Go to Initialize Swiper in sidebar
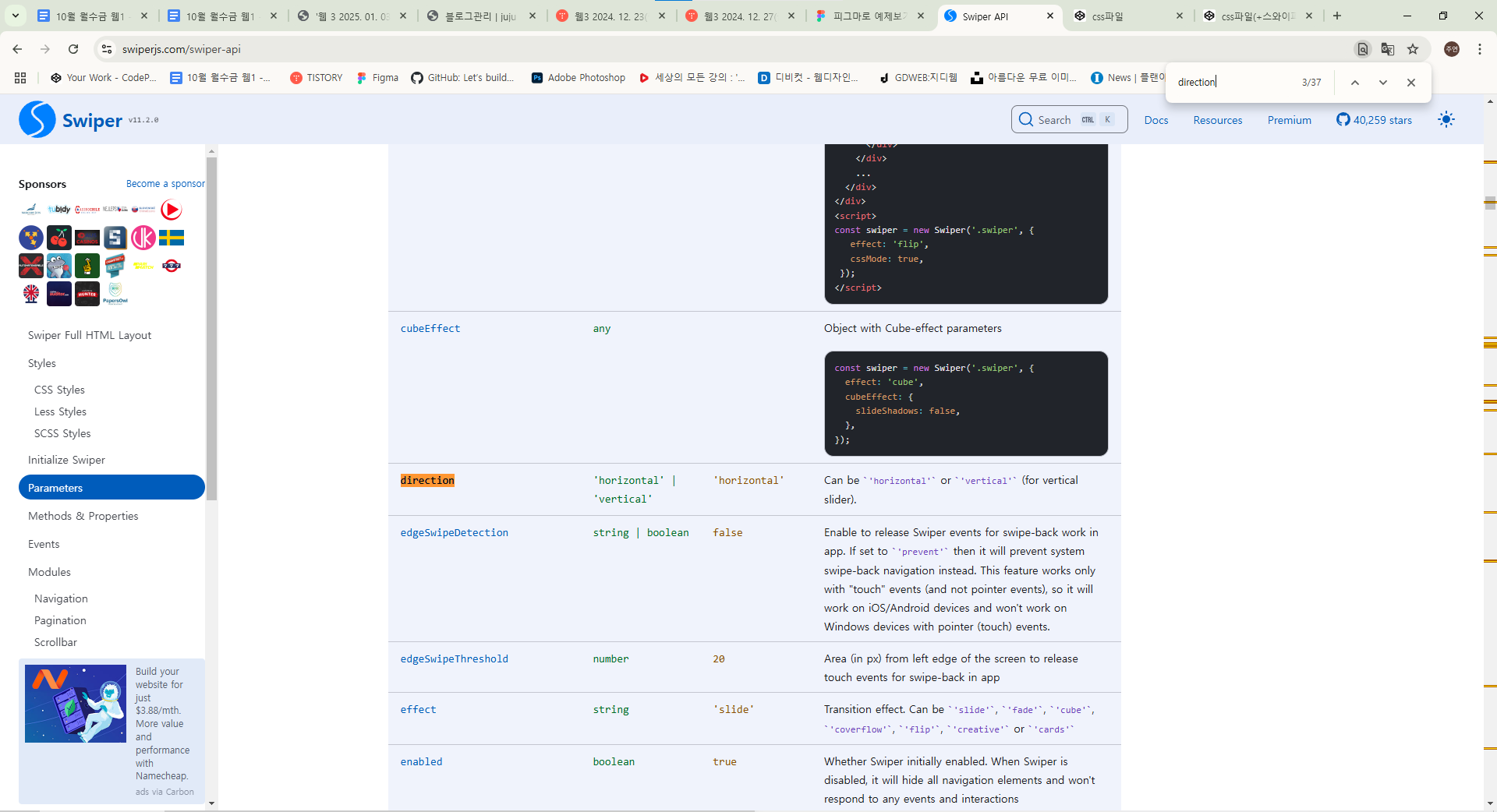 66,460
